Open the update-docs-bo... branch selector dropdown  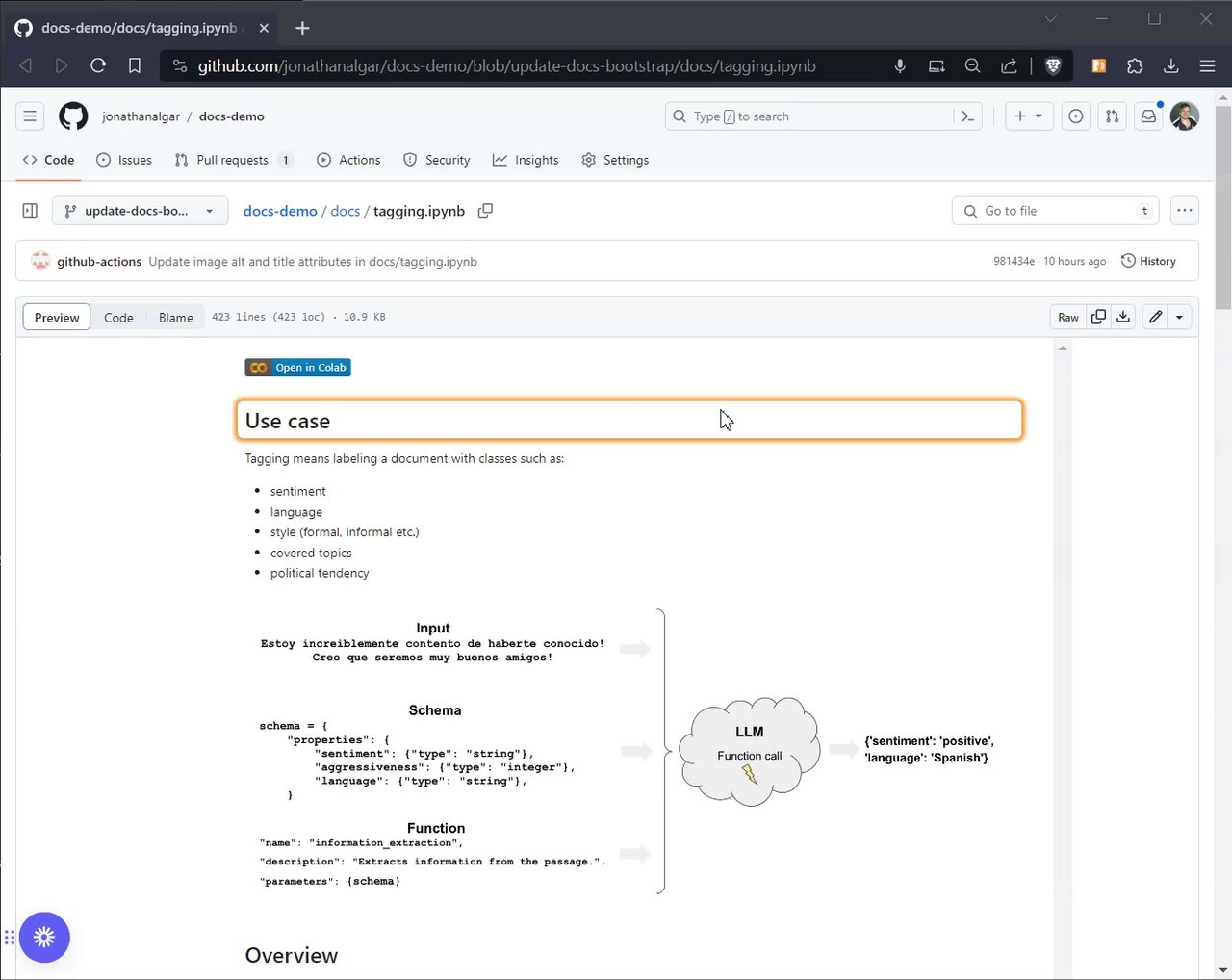140,211
